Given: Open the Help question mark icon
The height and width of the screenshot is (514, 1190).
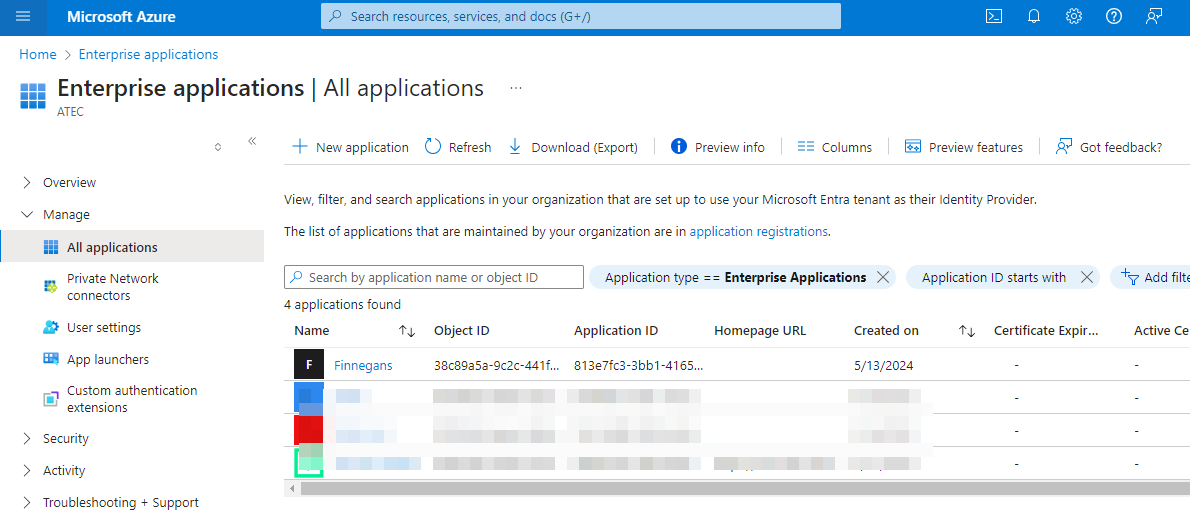Looking at the screenshot, I should tap(1114, 17).
